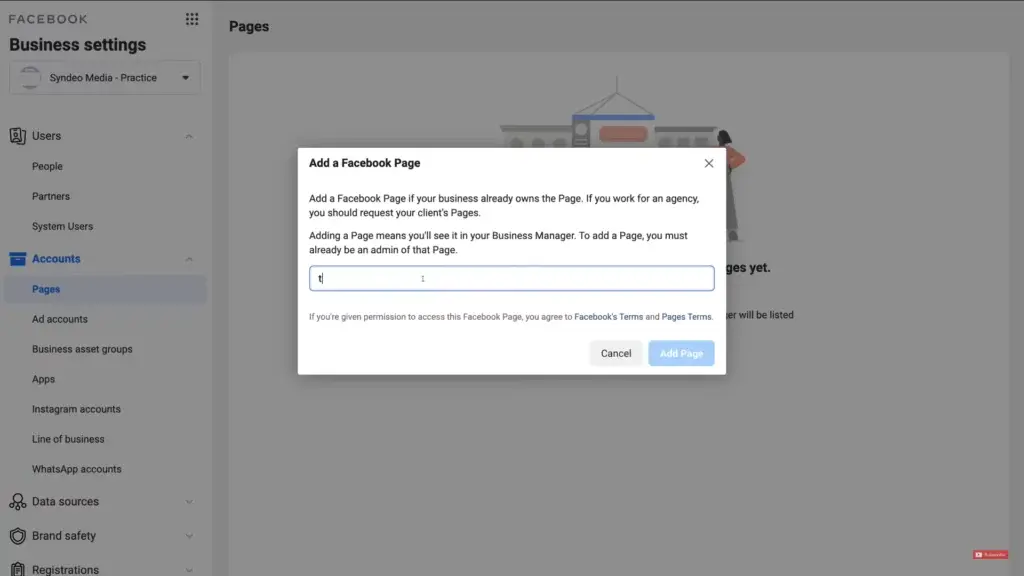1024x576 pixels.
Task: Click the Accounts briefcase icon
Action: tap(18, 259)
